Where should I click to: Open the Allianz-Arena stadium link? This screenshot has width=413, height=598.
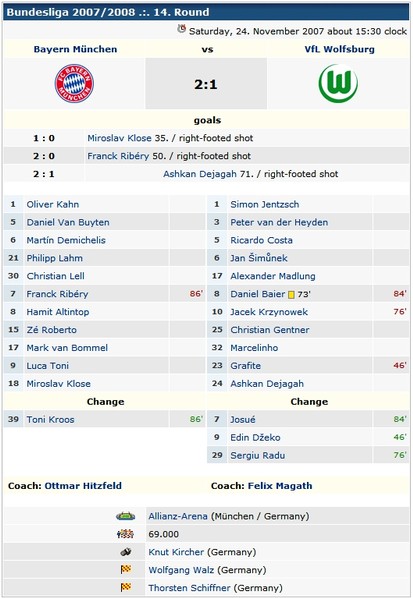178,516
